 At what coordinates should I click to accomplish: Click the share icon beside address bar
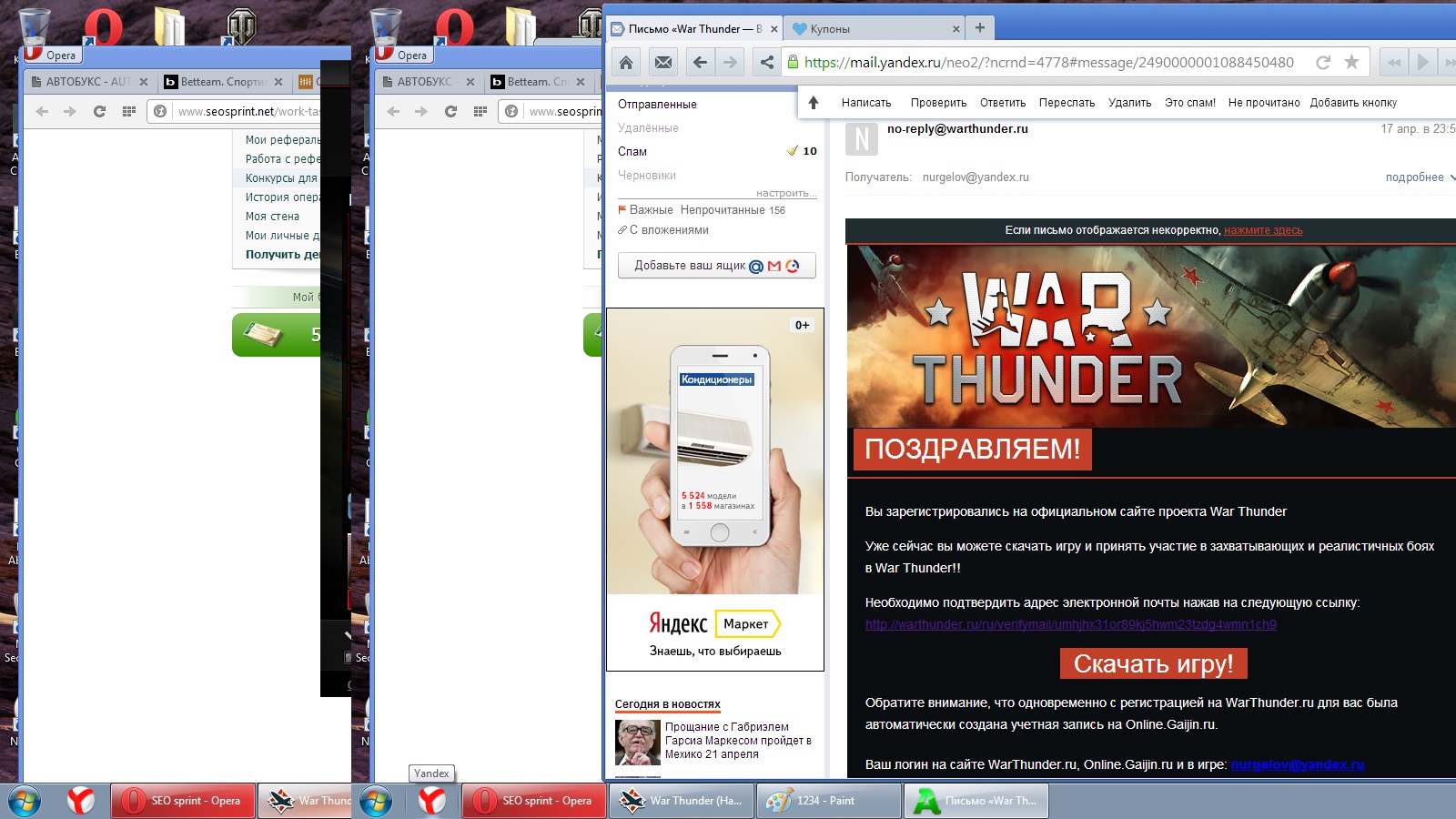tap(767, 63)
